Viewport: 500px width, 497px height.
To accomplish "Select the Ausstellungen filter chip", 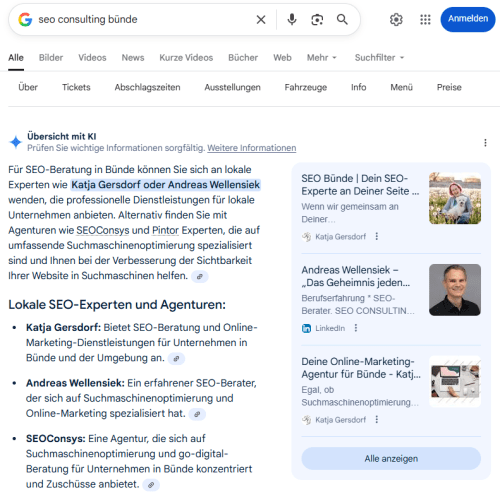I will tap(232, 87).
